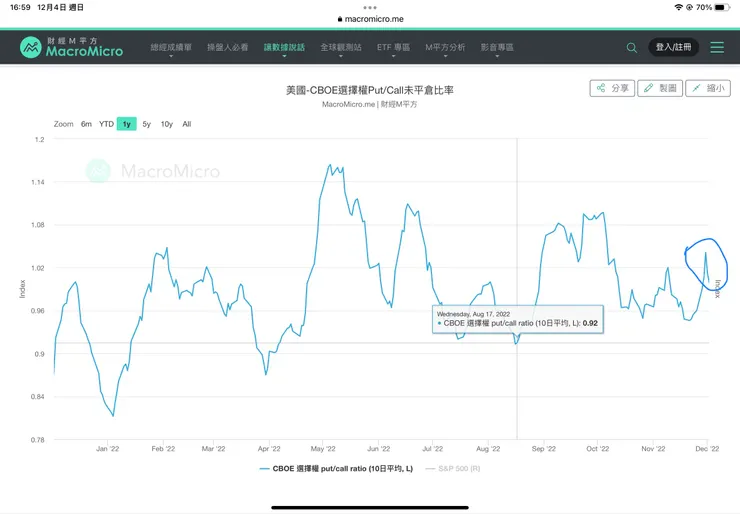Image resolution: width=740 pixels, height=514 pixels.
Task: Expand the ETF 專區 menu
Action: click(x=393, y=48)
